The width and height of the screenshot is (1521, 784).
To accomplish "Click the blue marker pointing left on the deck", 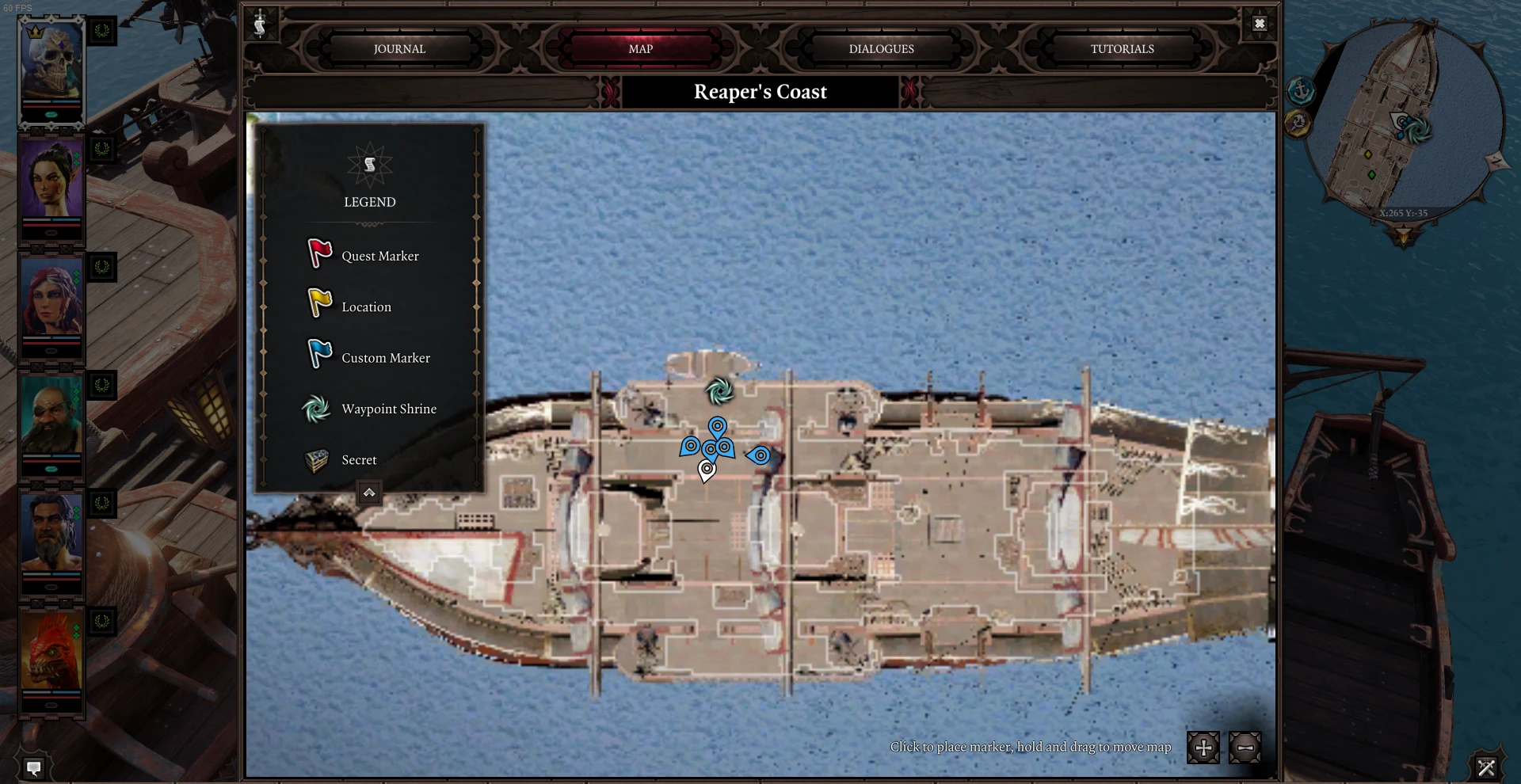I will (x=758, y=455).
